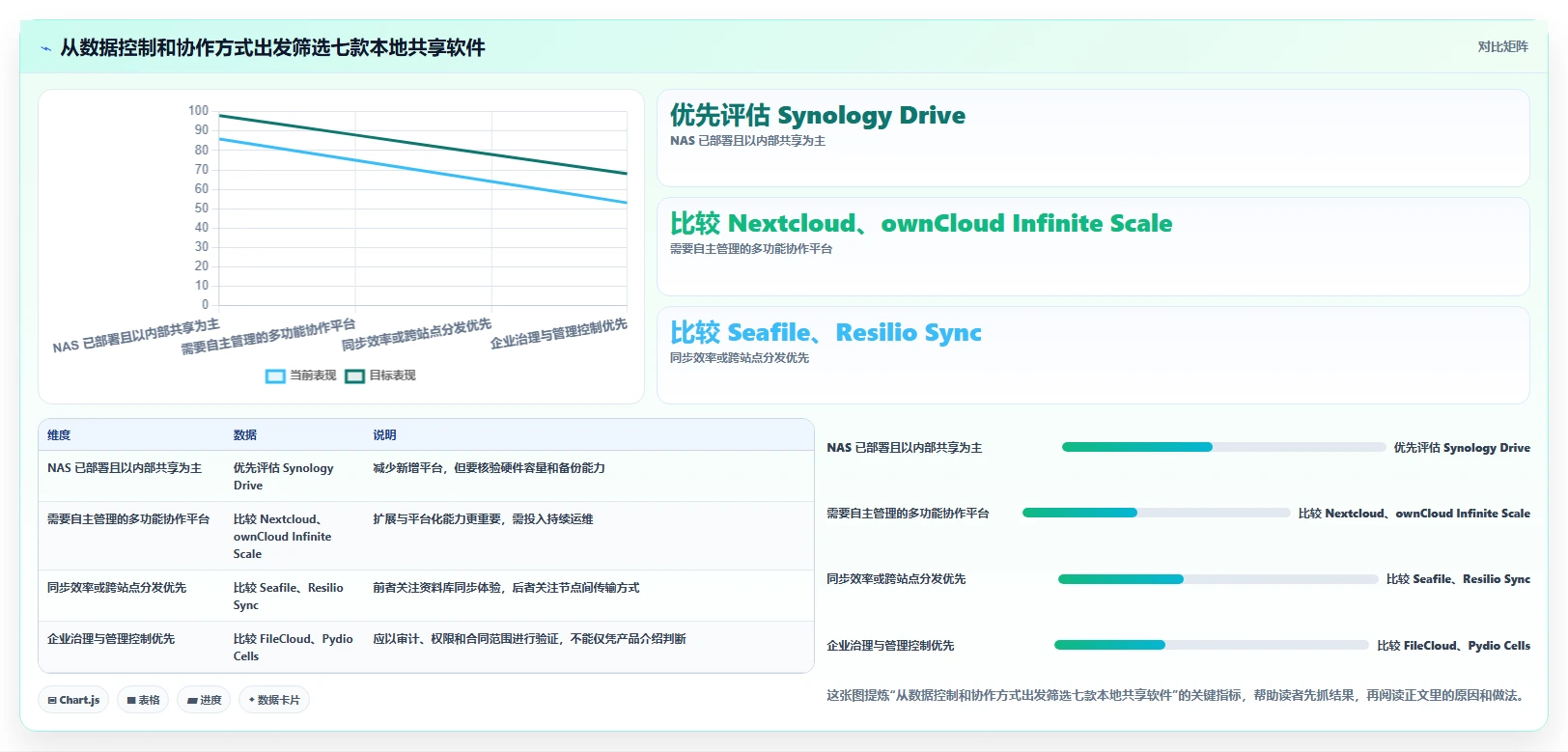The image size is (1568, 752).
Task: Click the 目标表现 legend text
Action: (x=392, y=376)
